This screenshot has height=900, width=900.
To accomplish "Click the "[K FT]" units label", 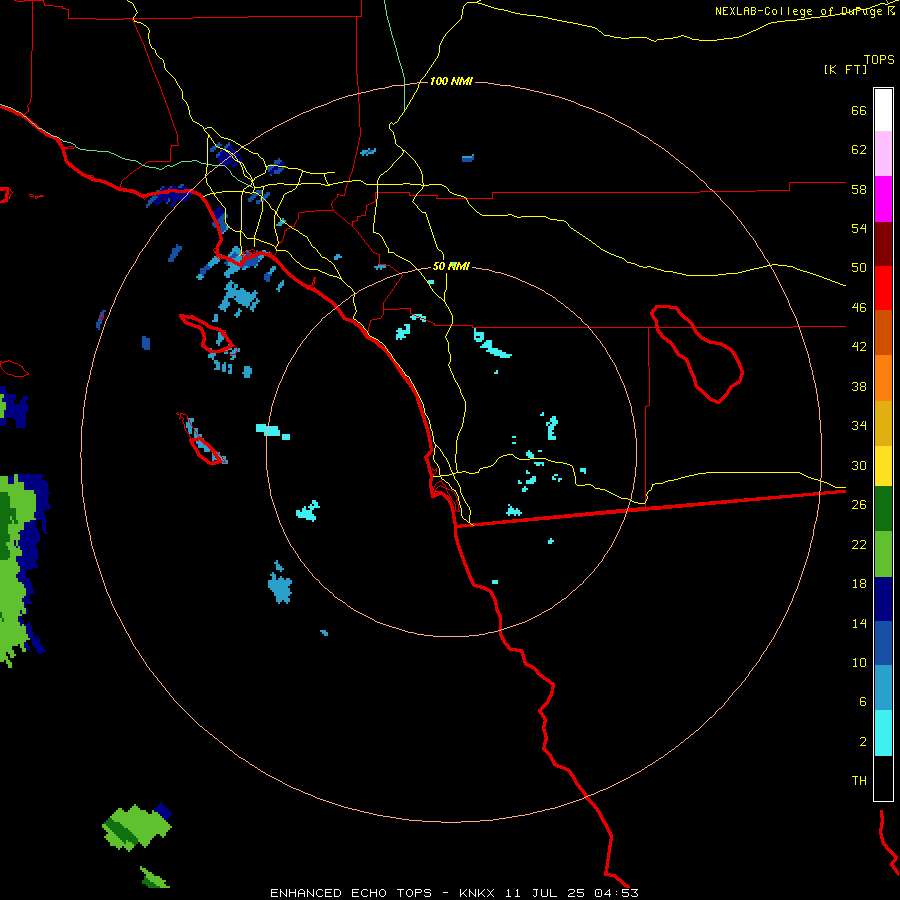I will [x=845, y=69].
